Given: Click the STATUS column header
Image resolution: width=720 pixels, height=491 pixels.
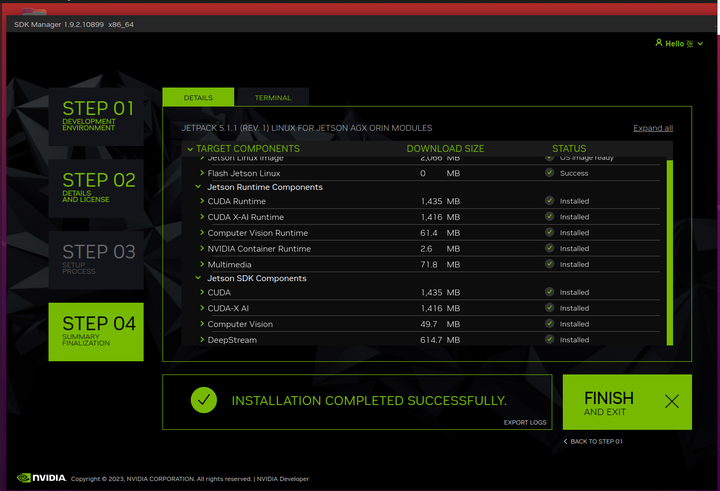Looking at the screenshot, I should click(569, 149).
